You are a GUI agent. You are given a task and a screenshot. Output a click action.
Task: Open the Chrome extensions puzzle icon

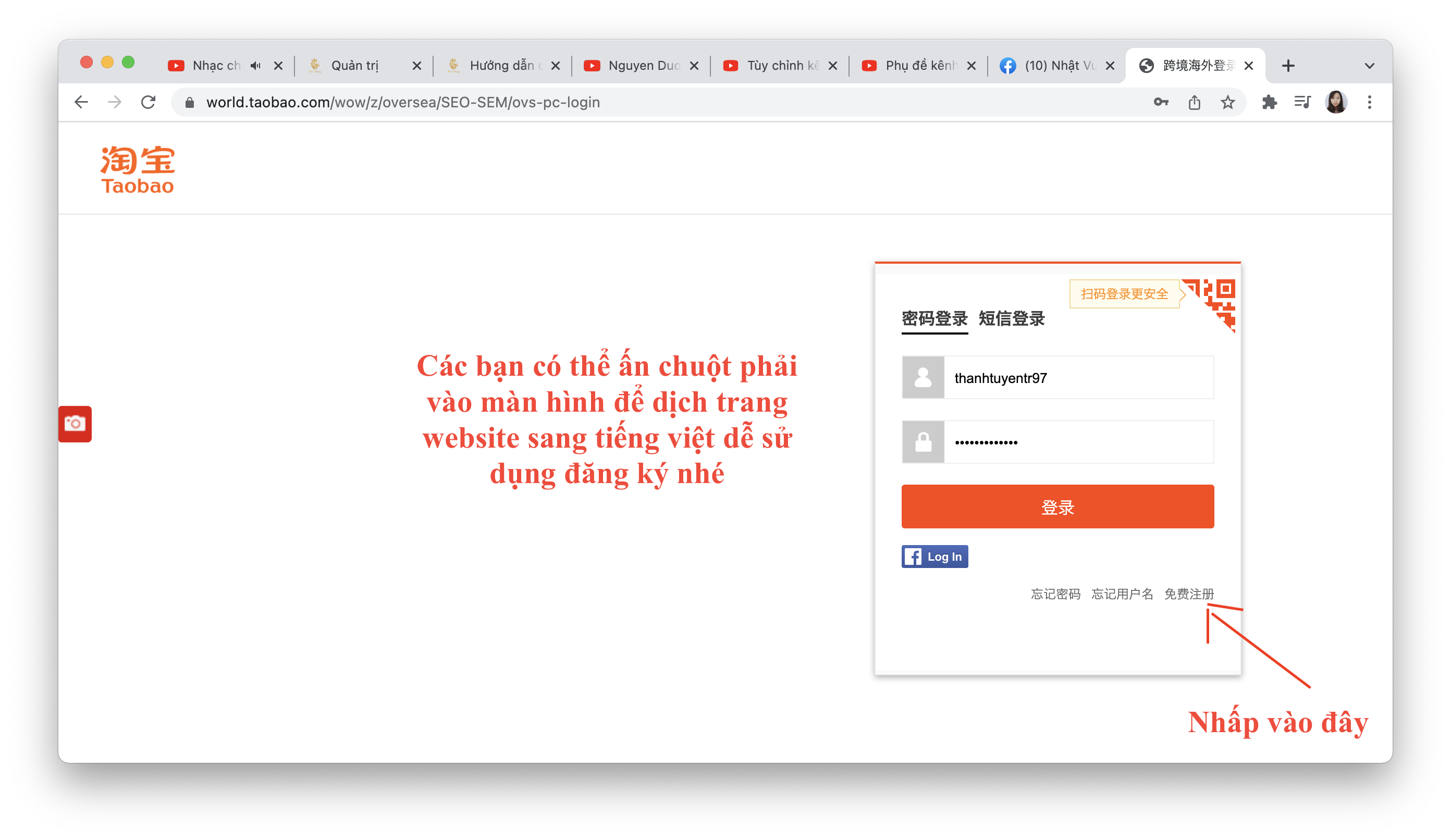point(1269,103)
